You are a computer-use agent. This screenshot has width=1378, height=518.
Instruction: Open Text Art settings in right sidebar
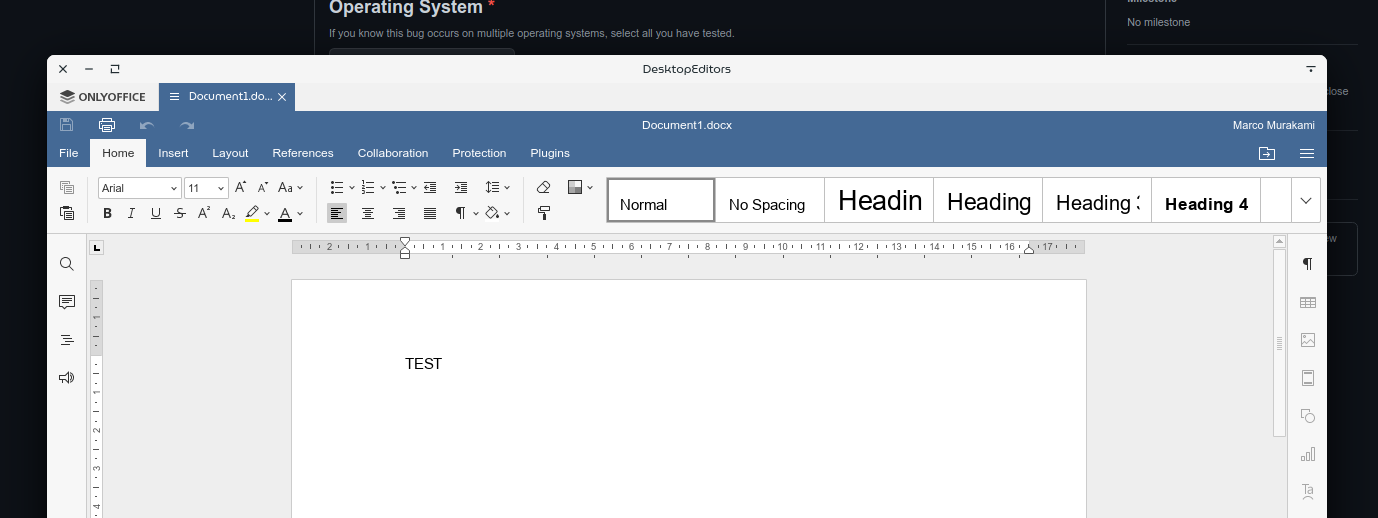(1307, 491)
